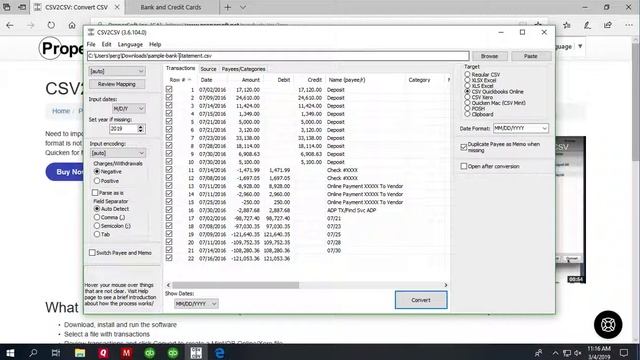Add a new browser tab
Screen dimensions: 640x360
coord(227,7)
